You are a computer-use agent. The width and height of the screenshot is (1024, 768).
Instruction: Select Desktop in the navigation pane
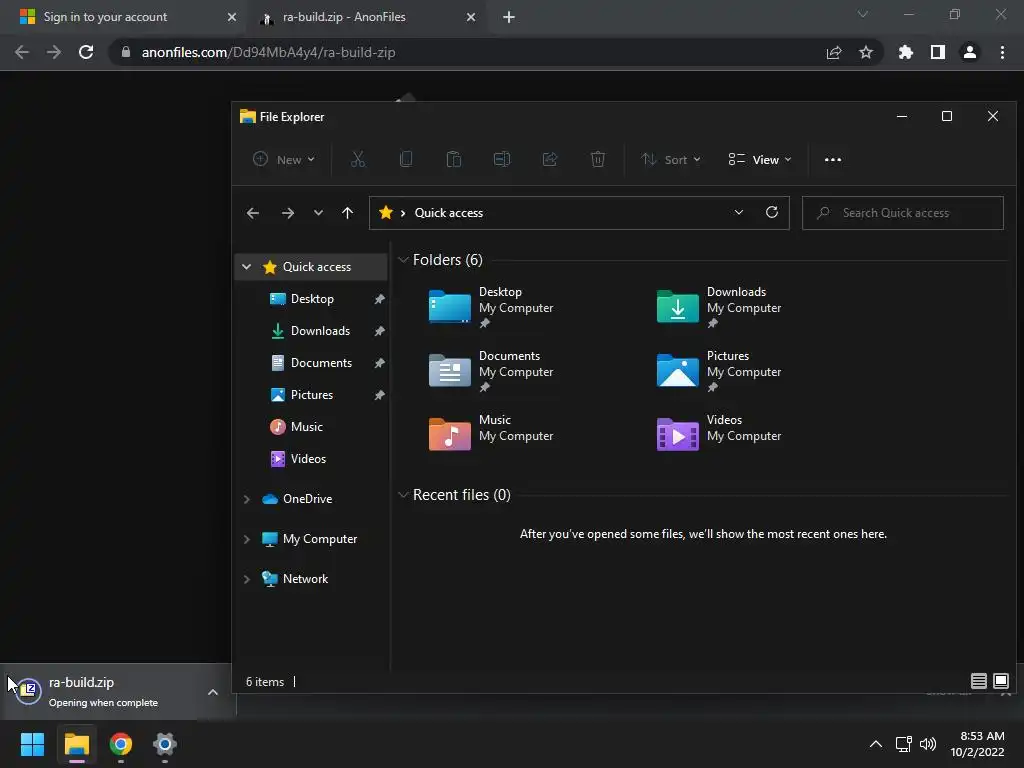(312, 298)
